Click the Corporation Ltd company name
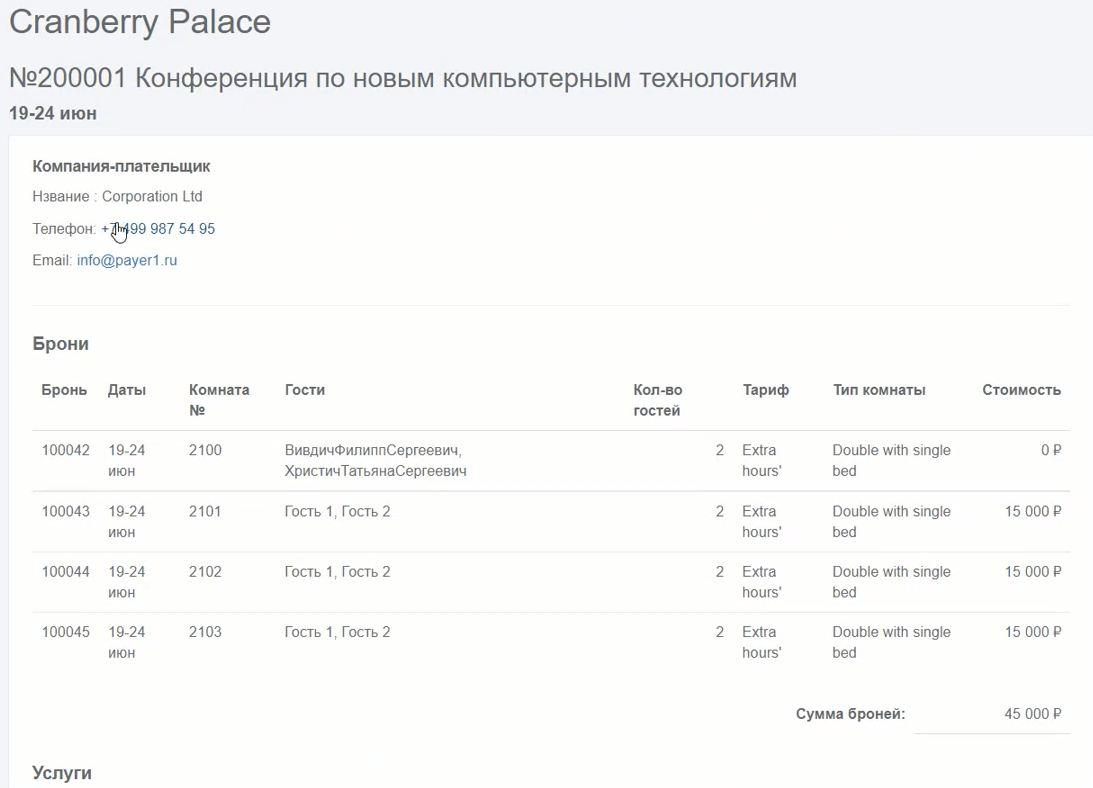Screen dimensions: 1093x788 [x=152, y=197]
